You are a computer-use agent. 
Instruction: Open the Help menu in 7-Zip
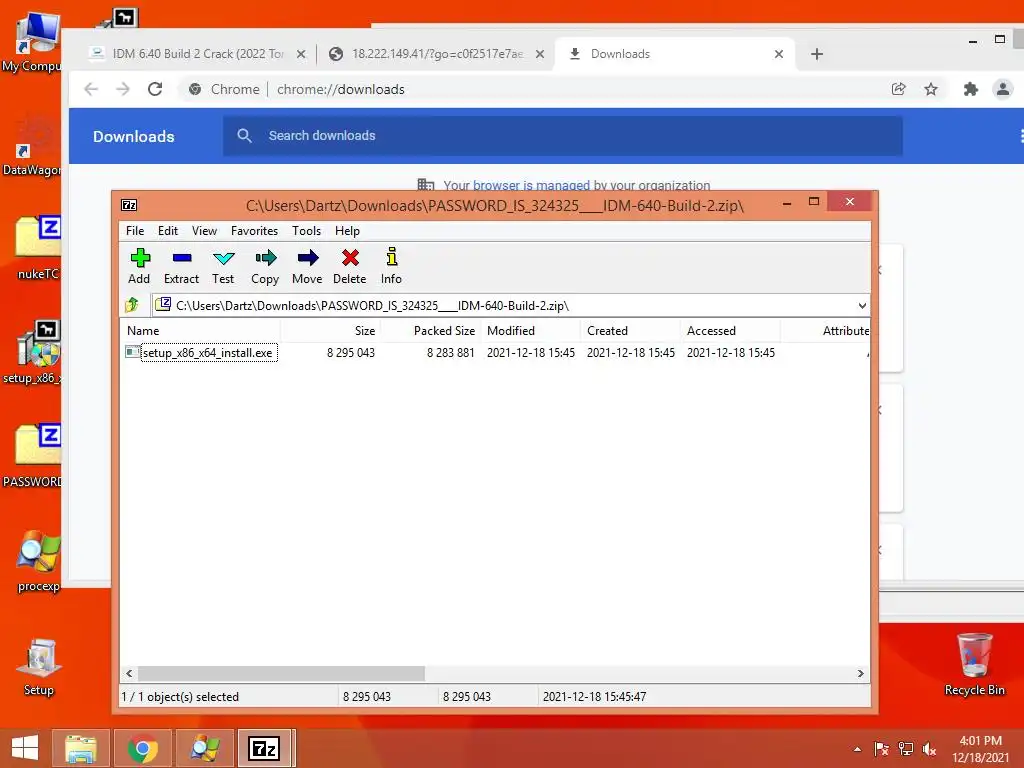coord(347,231)
